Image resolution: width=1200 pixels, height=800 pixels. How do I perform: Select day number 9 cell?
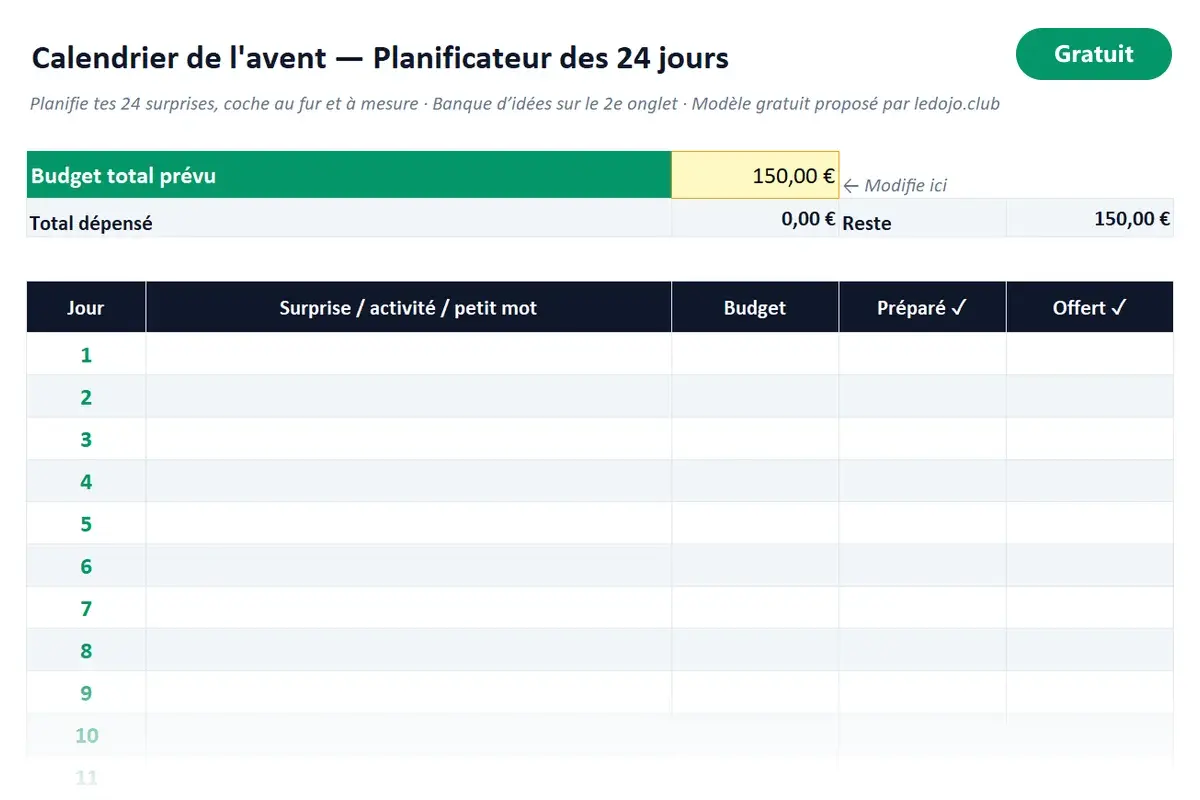pyautogui.click(x=86, y=692)
